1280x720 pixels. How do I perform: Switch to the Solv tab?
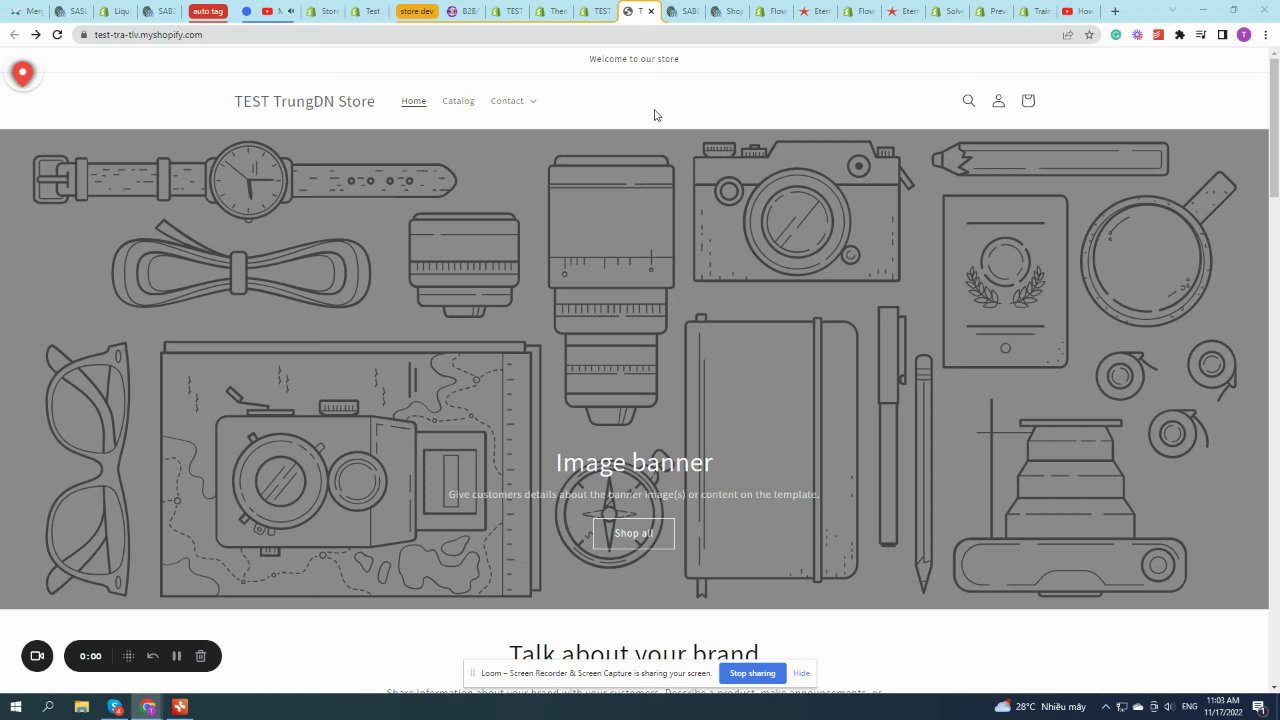click(946, 11)
